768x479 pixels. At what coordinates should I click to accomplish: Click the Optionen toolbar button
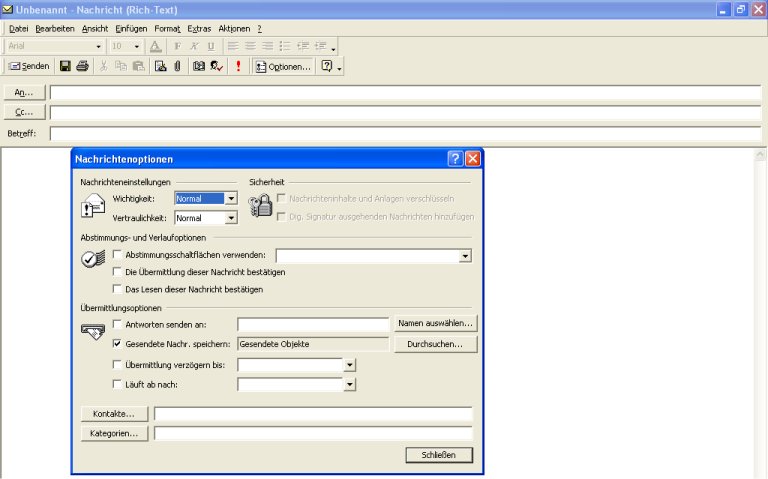click(x=283, y=67)
